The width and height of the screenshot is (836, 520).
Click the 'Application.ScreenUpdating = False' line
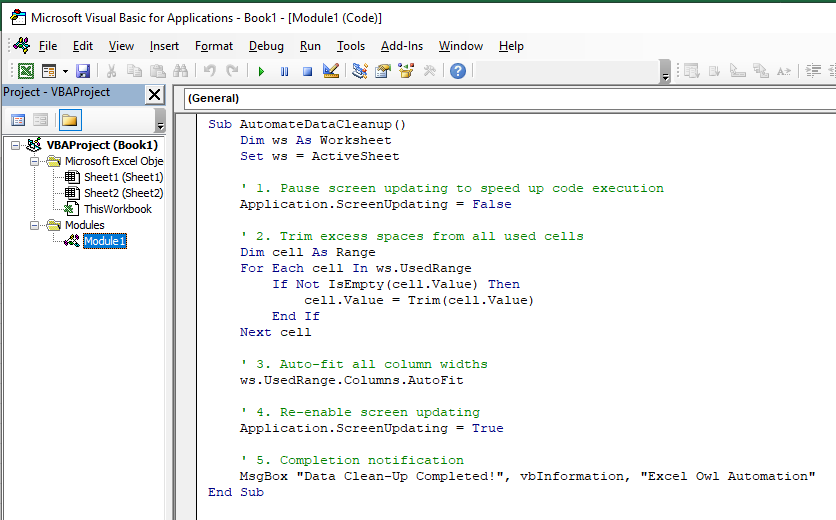[x=375, y=204]
